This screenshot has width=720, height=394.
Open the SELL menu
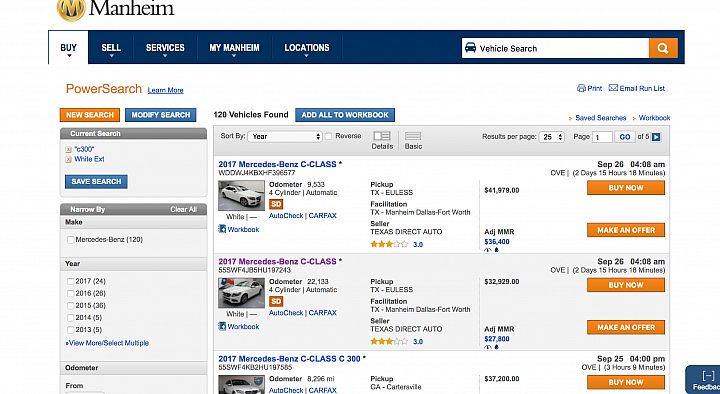click(111, 48)
